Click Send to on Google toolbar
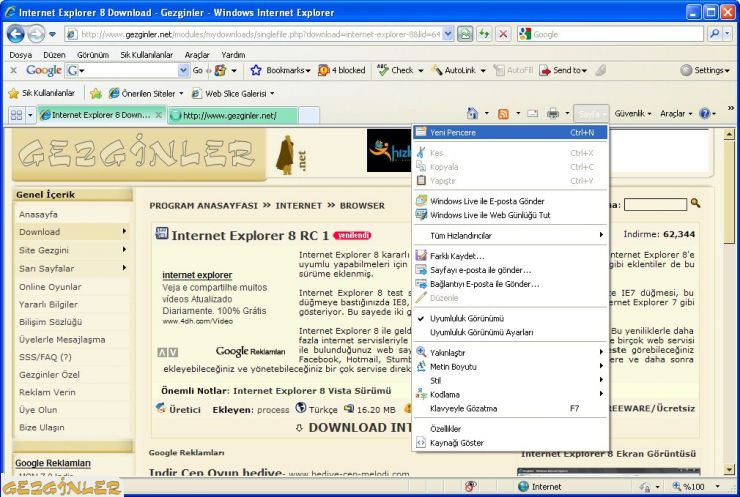 tap(564, 70)
